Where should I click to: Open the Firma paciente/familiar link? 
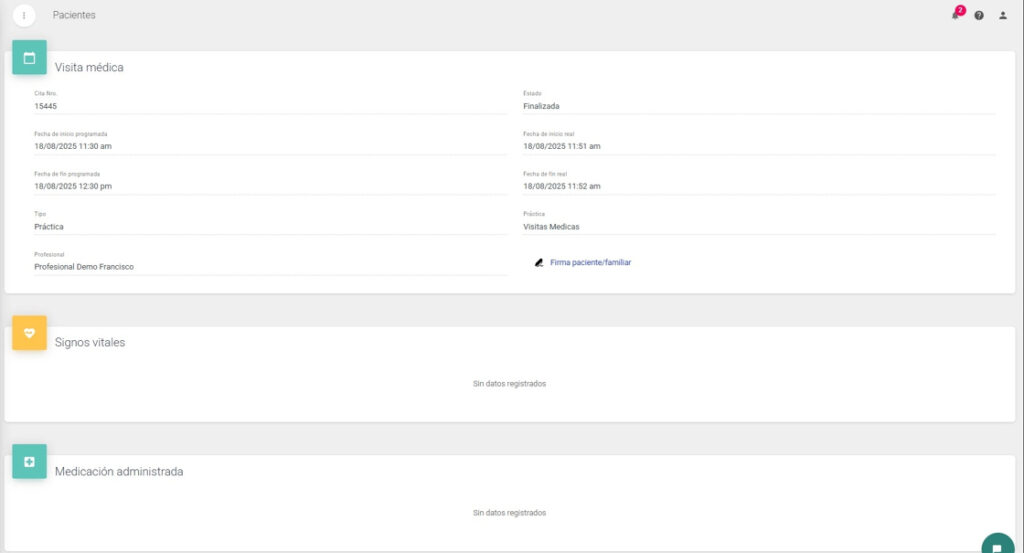tap(590, 263)
